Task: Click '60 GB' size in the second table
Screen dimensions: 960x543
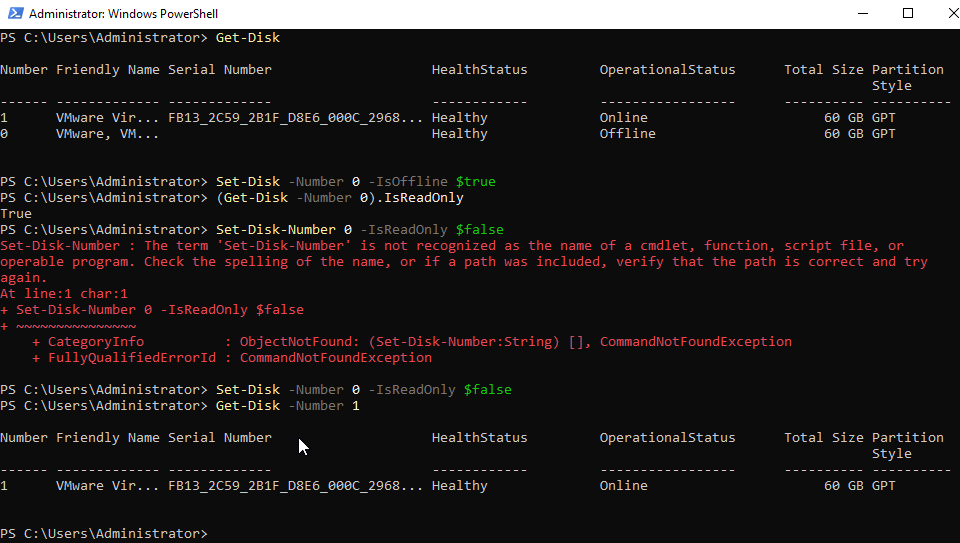Action: click(844, 485)
